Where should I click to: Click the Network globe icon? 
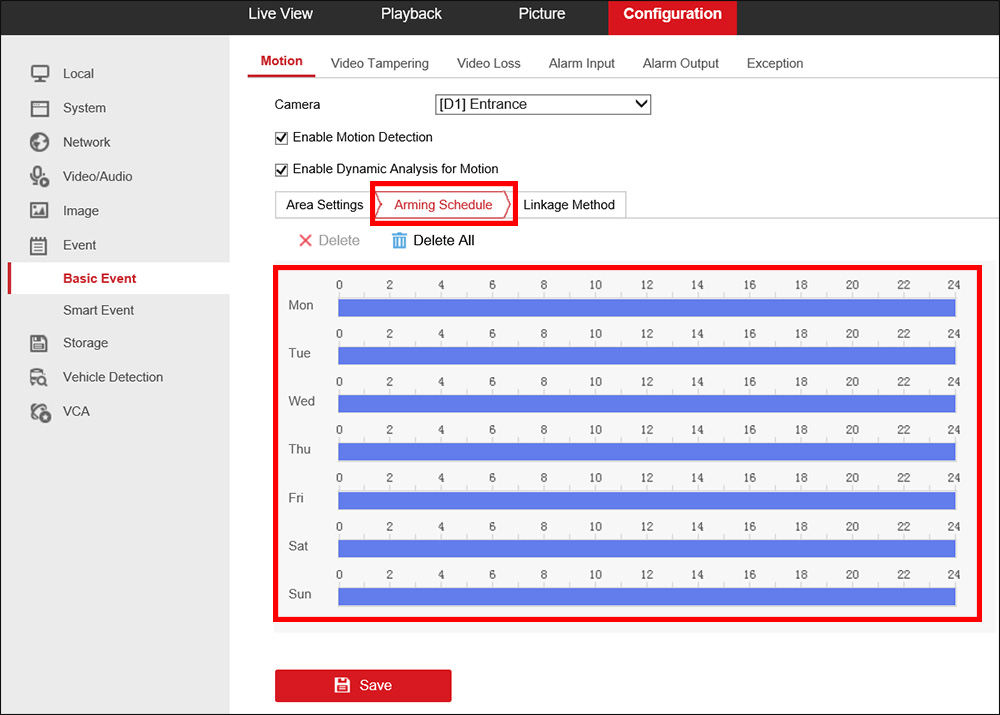(40, 142)
